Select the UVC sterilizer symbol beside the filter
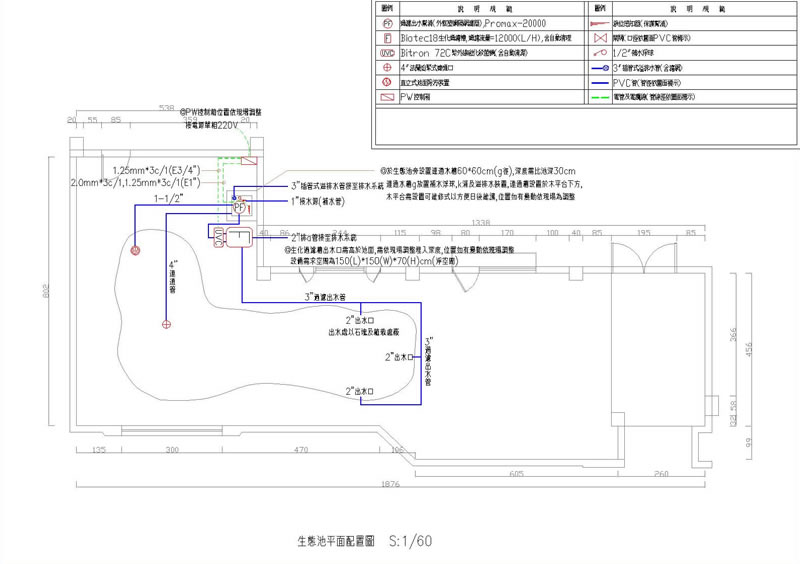The height and width of the screenshot is (564, 800). [218, 238]
